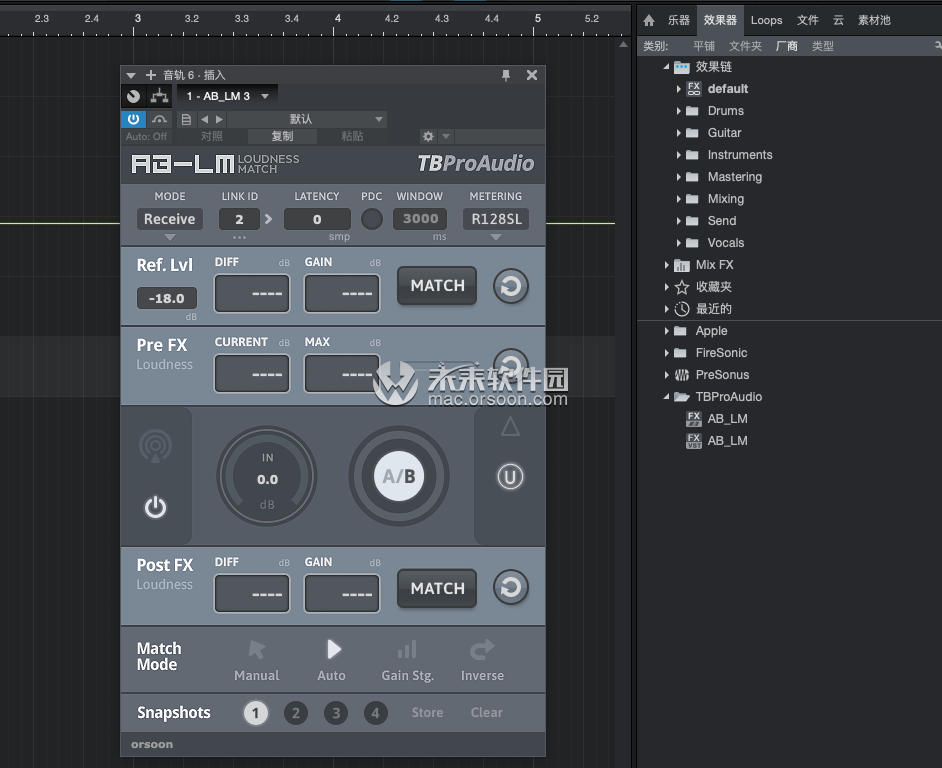Viewport: 942px width, 768px height.
Task: Switch to the 文件 tab
Action: pyautogui.click(x=808, y=20)
